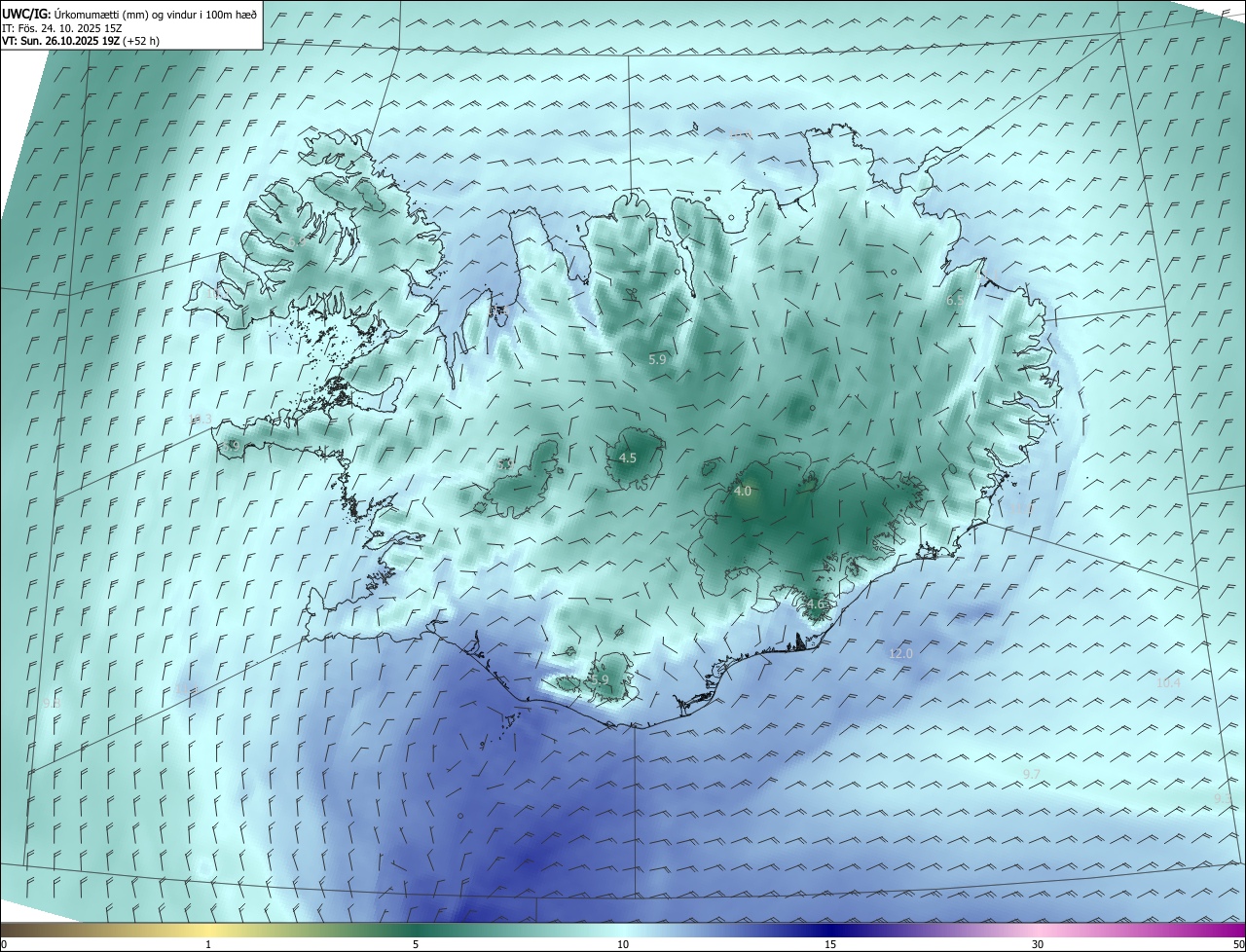Click the initial time line "IT: Fös. 24. 10. 2025 15Z"
This screenshot has height=952, width=1246.
pyautogui.click(x=61, y=28)
